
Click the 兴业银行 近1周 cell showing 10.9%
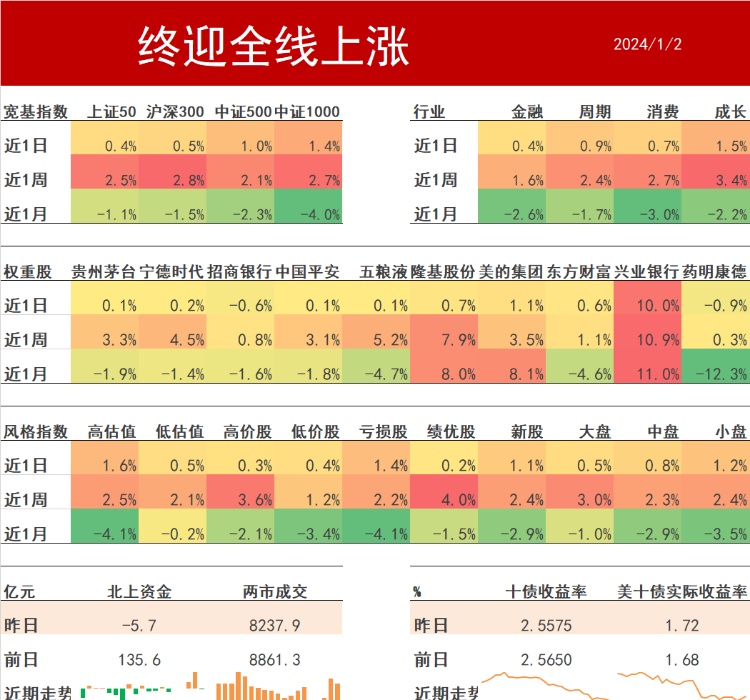pos(648,340)
